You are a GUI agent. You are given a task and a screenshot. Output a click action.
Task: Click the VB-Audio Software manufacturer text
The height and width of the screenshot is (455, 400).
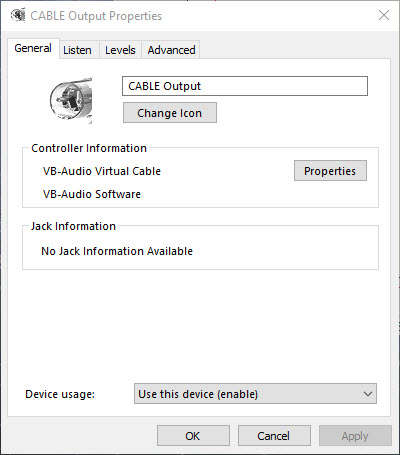click(x=92, y=194)
